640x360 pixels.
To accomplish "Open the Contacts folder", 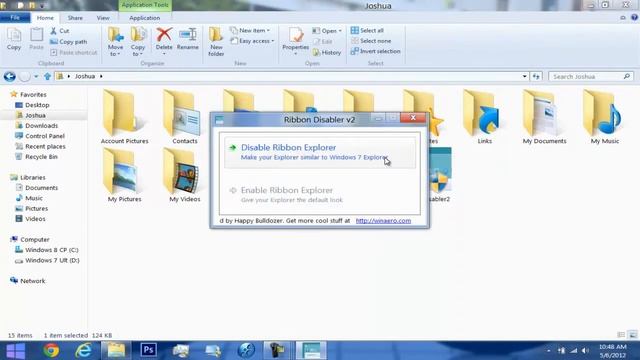I will point(184,117).
